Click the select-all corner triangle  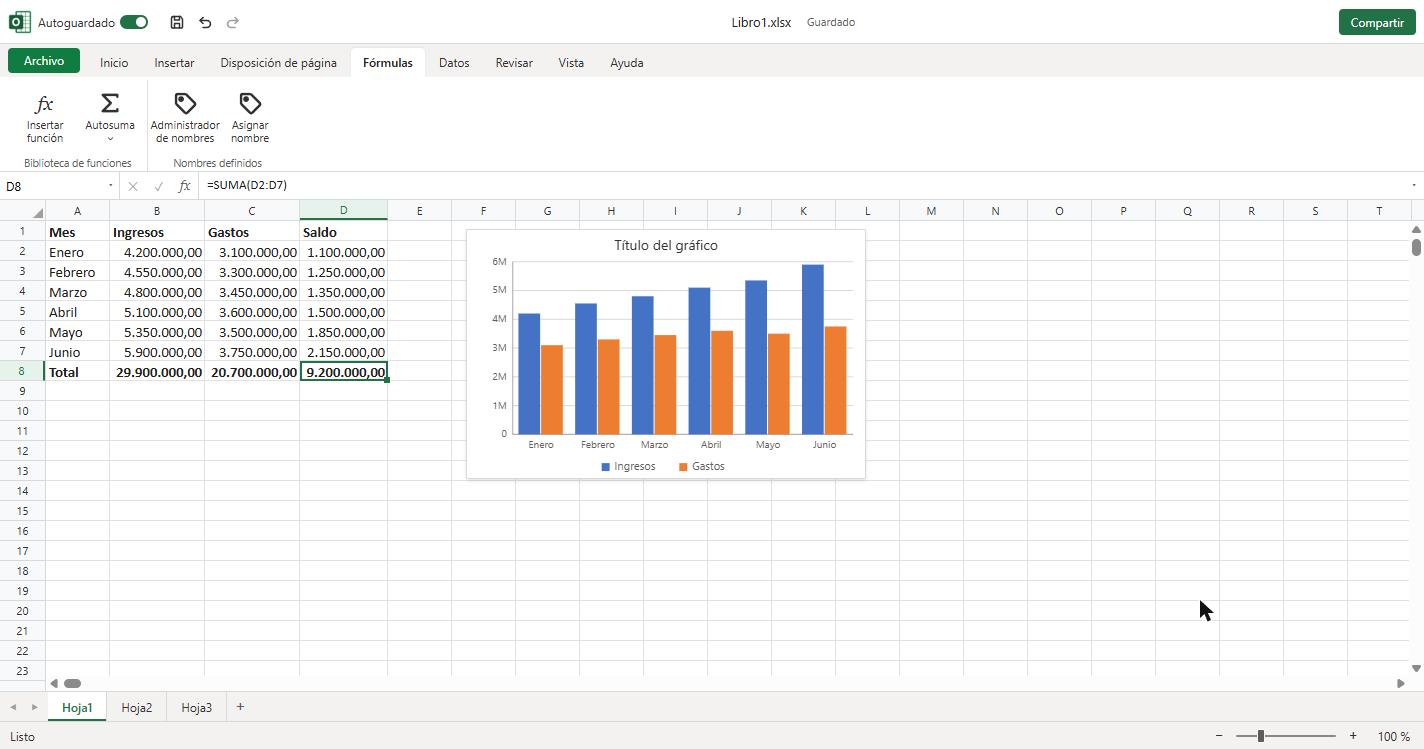pos(38,212)
